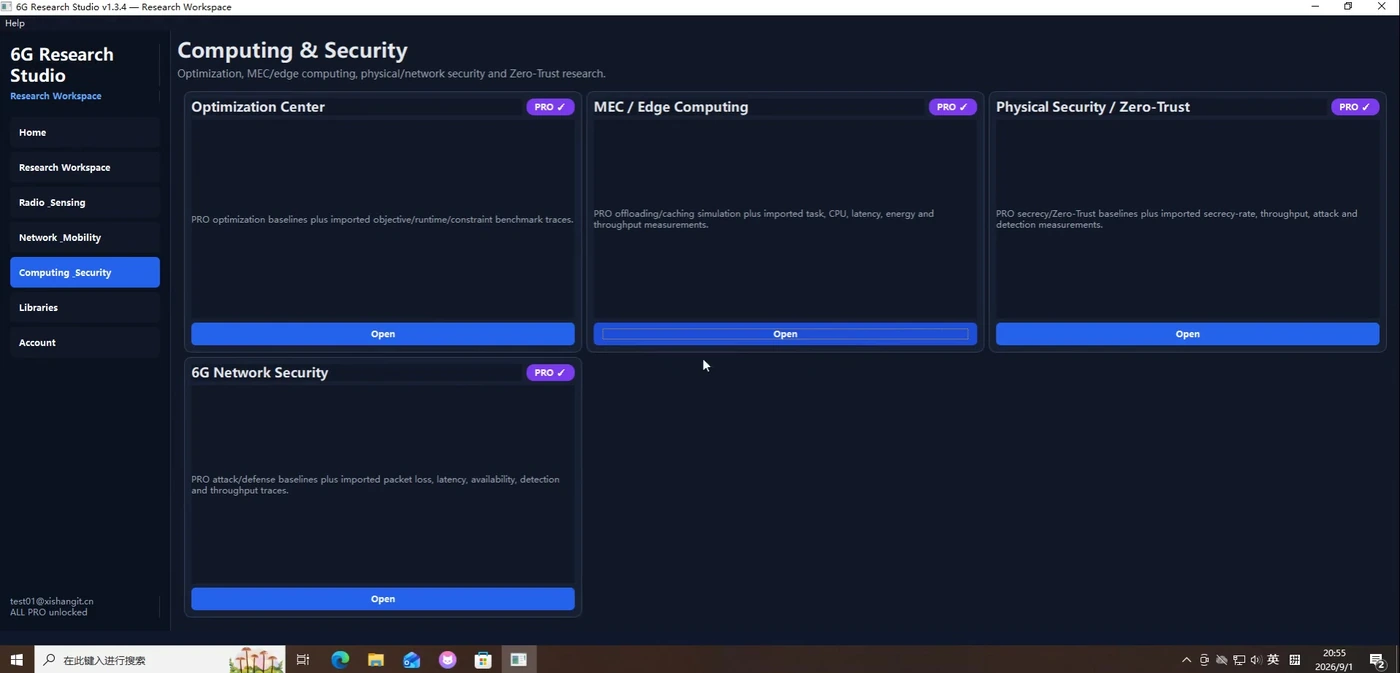Image resolution: width=1400 pixels, height=673 pixels.
Task: Open Microsoft Store from taskbar
Action: [x=483, y=660]
